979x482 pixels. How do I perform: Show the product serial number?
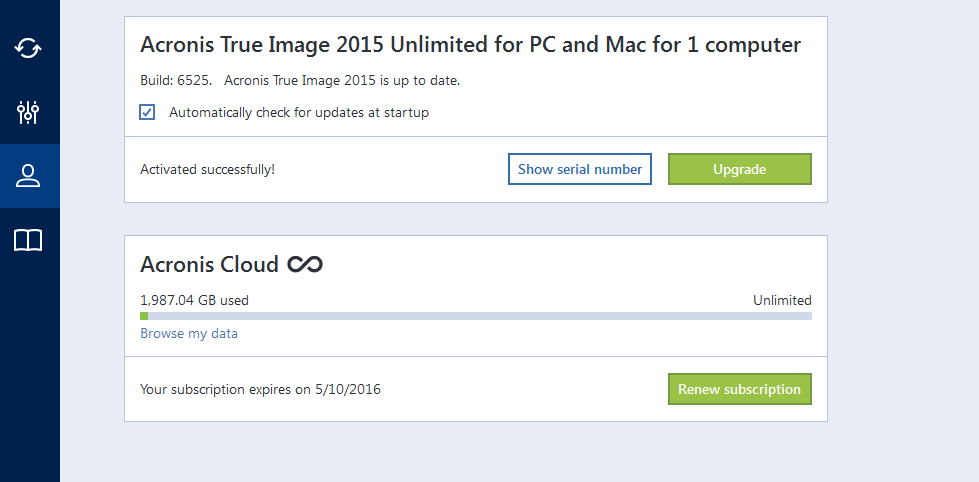coord(579,169)
